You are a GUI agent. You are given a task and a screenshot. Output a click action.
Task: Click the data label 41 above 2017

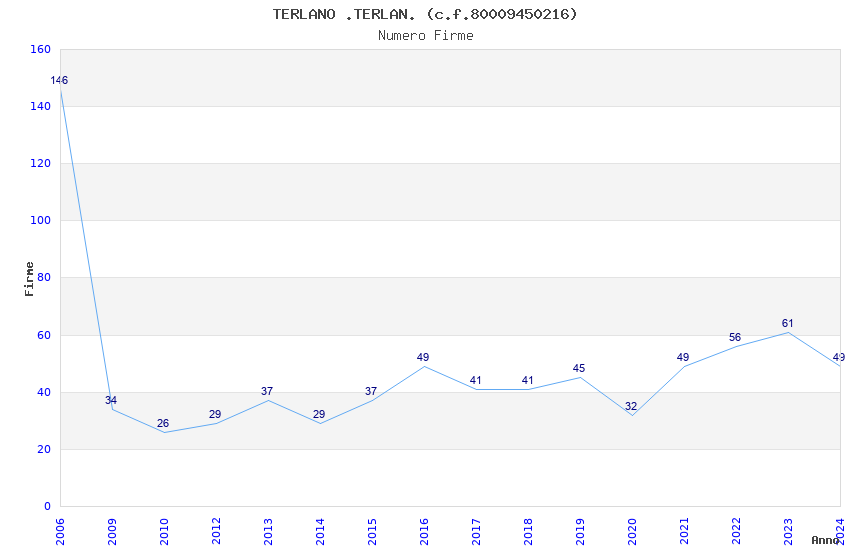pyautogui.click(x=475, y=380)
